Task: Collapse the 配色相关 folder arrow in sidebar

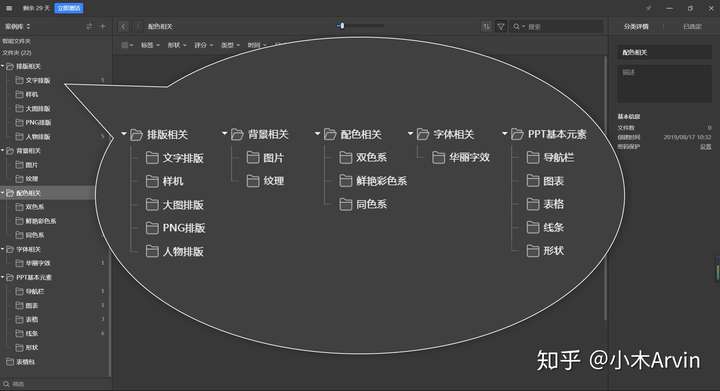Action: click(x=3, y=193)
